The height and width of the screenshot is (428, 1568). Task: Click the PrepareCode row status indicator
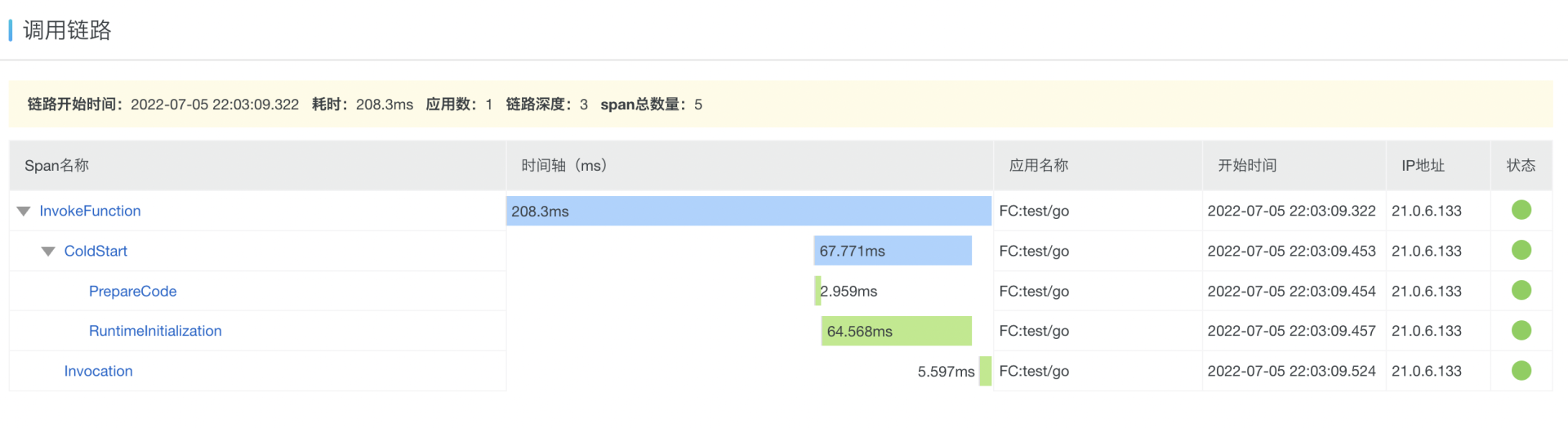point(1521,290)
